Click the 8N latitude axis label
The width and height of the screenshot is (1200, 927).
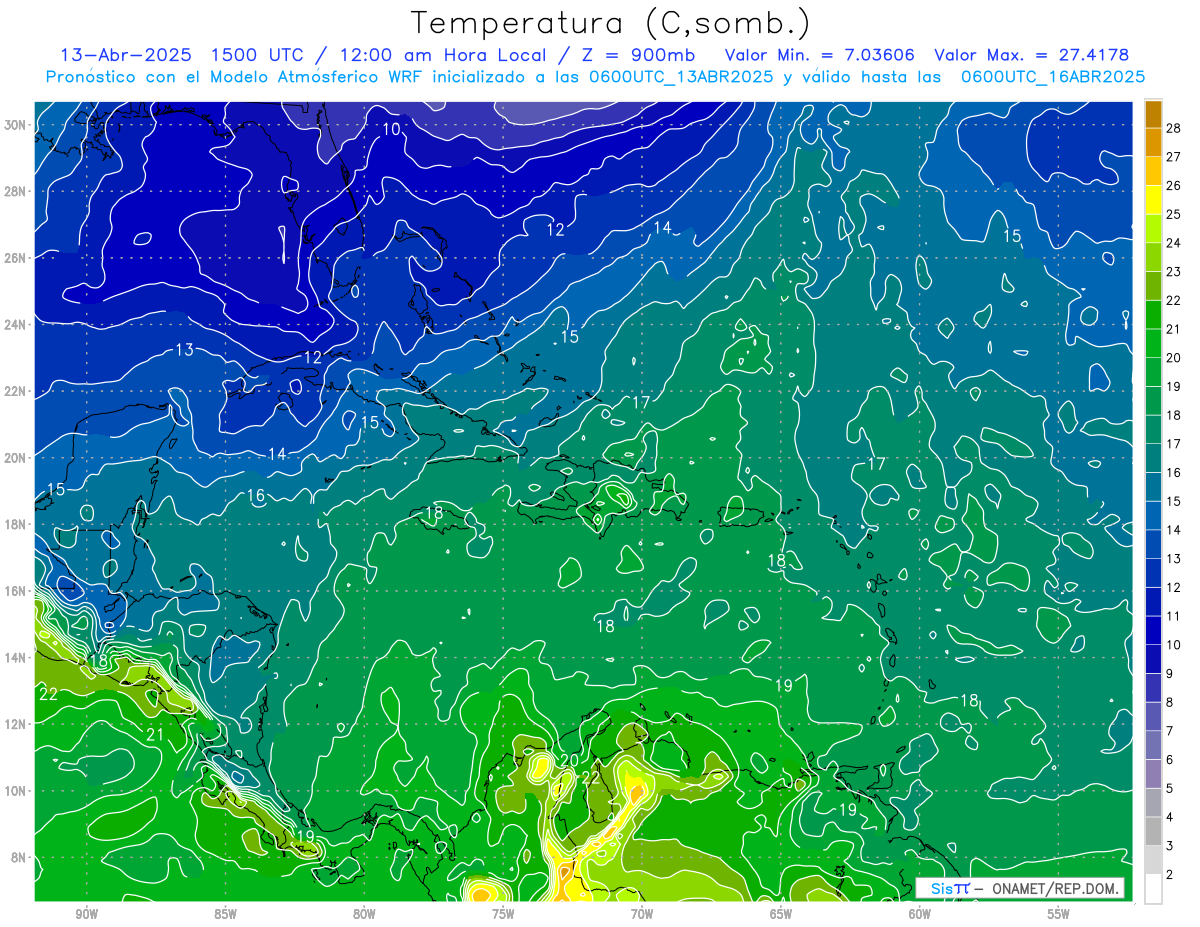[20, 858]
